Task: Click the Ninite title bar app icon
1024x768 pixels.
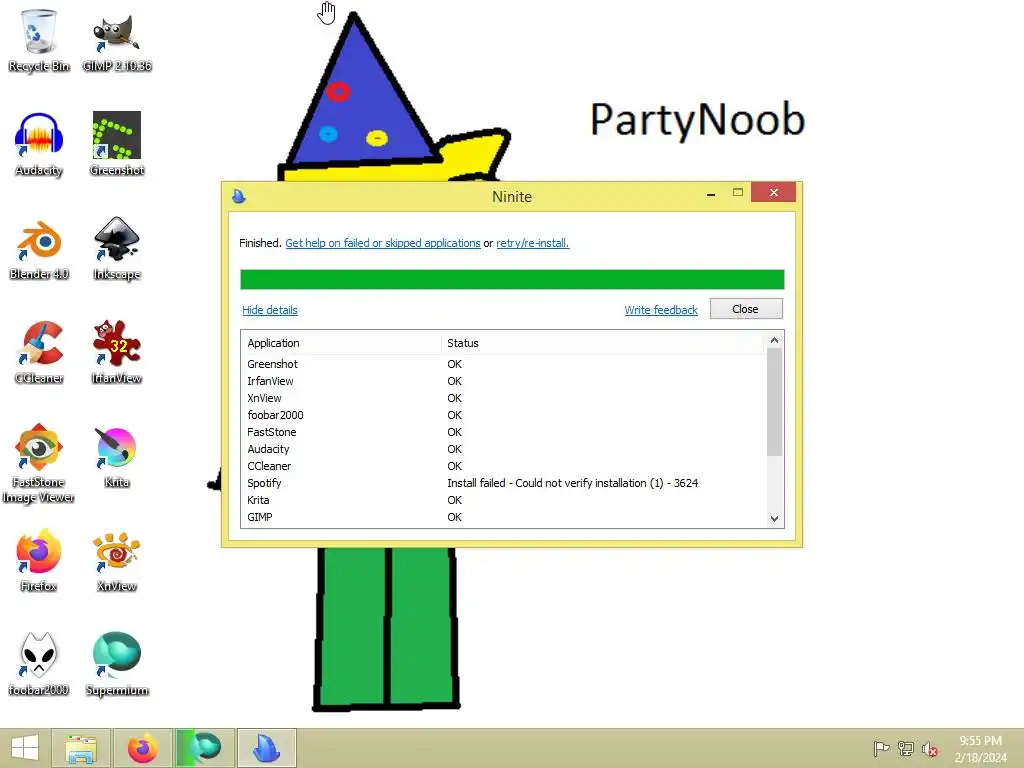Action: coord(239,196)
